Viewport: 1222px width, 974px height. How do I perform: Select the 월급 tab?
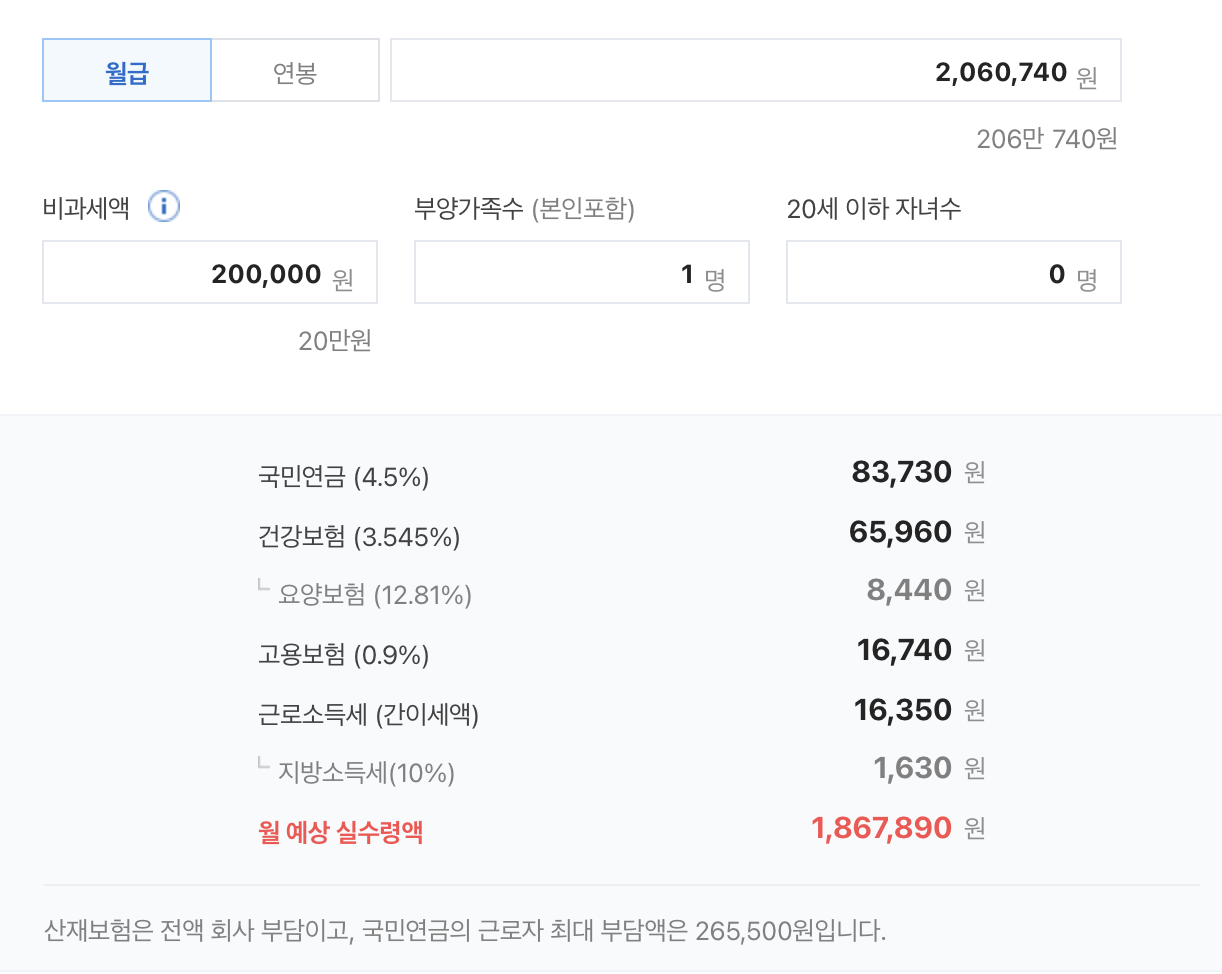[x=126, y=70]
